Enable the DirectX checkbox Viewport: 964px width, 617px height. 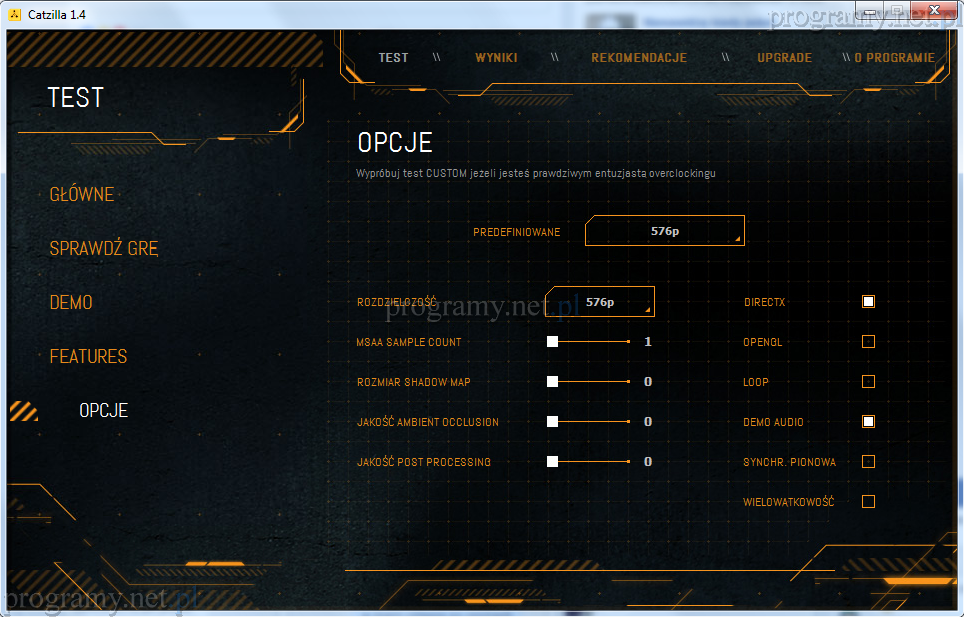tap(868, 301)
